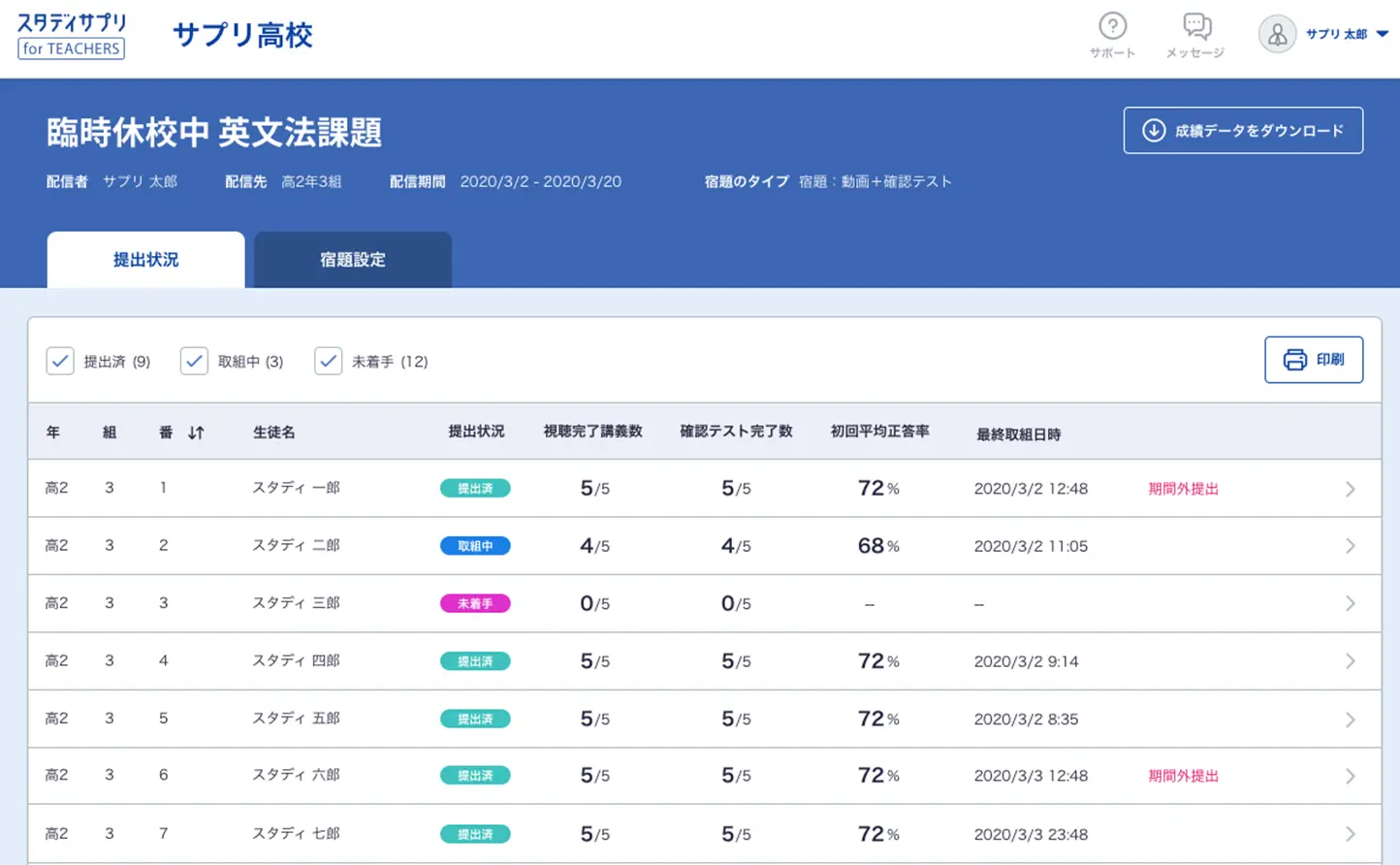Click the user avatar icon

point(1277,35)
